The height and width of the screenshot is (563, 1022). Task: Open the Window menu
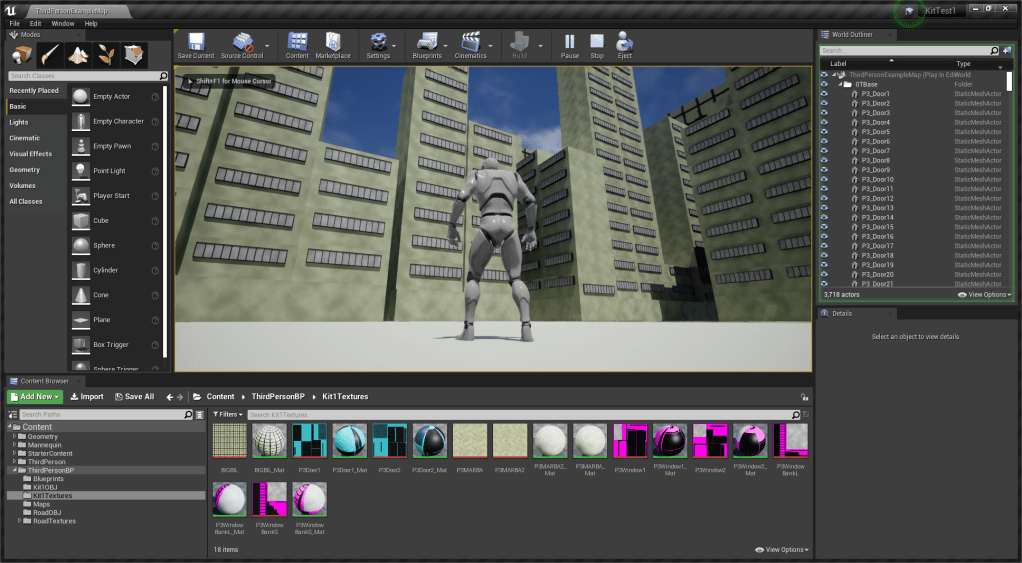tap(62, 23)
